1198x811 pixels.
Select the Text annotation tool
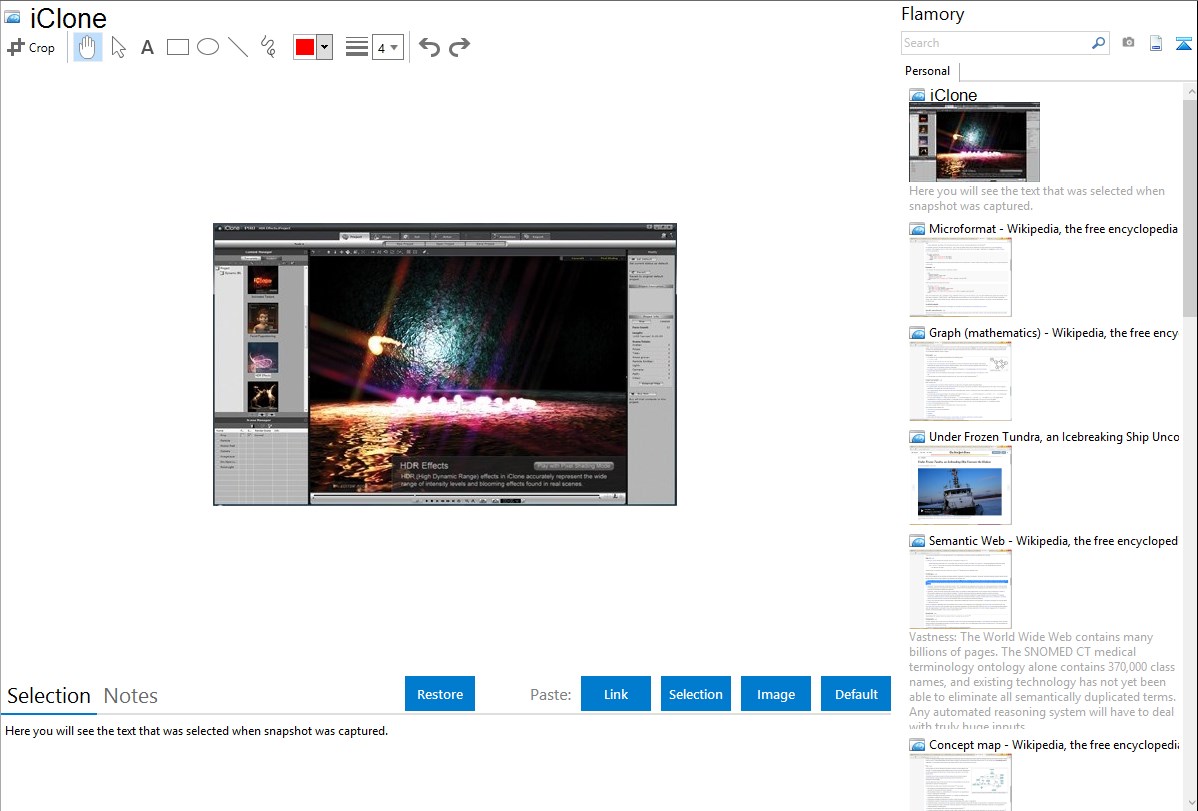click(147, 47)
